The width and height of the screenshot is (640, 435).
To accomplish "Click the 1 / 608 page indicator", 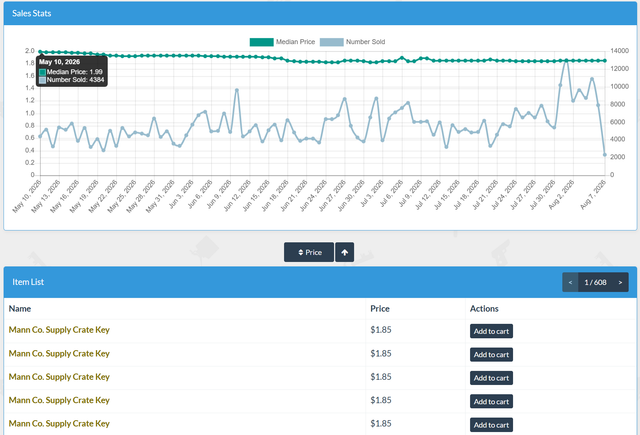I will pos(595,282).
